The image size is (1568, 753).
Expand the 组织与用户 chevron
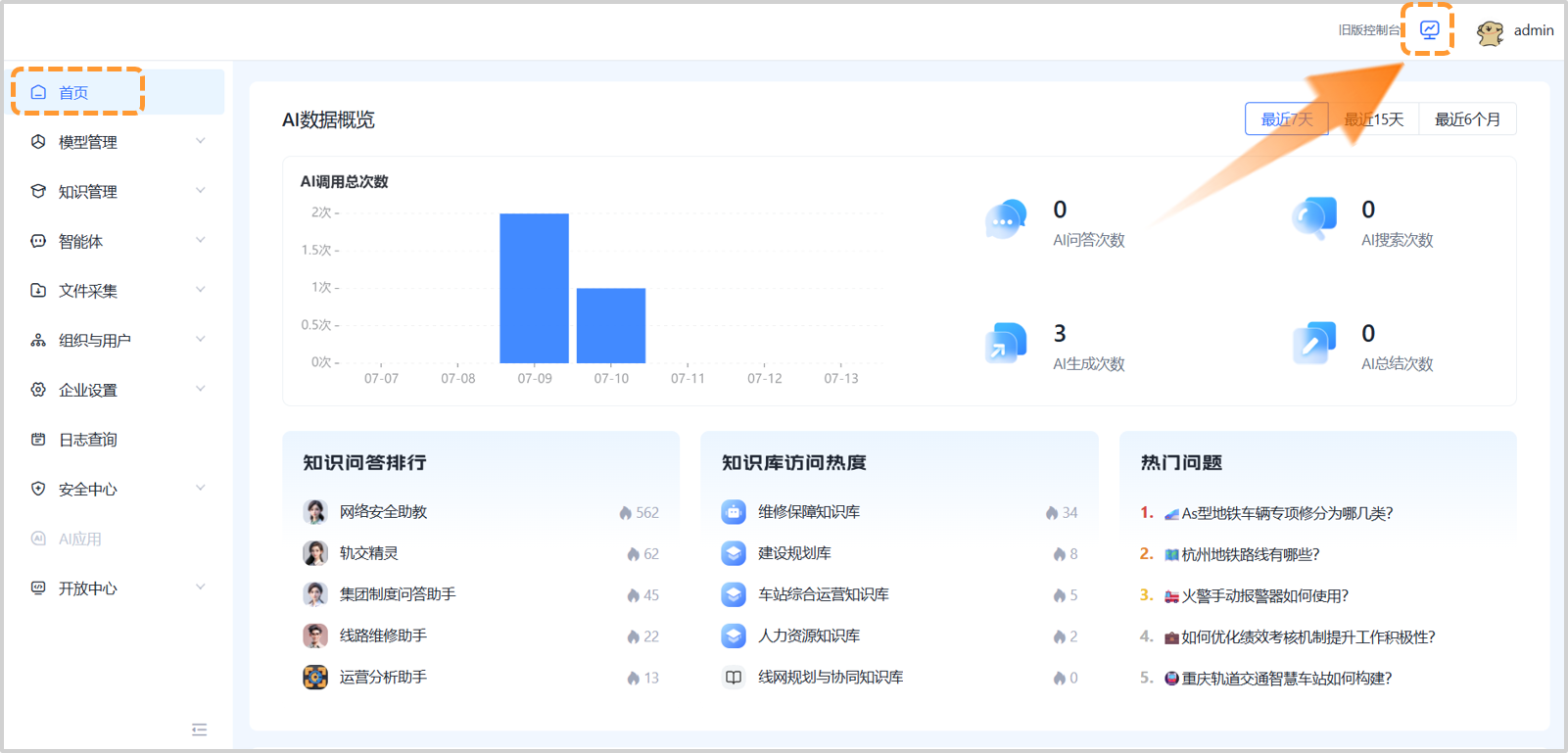coord(200,339)
